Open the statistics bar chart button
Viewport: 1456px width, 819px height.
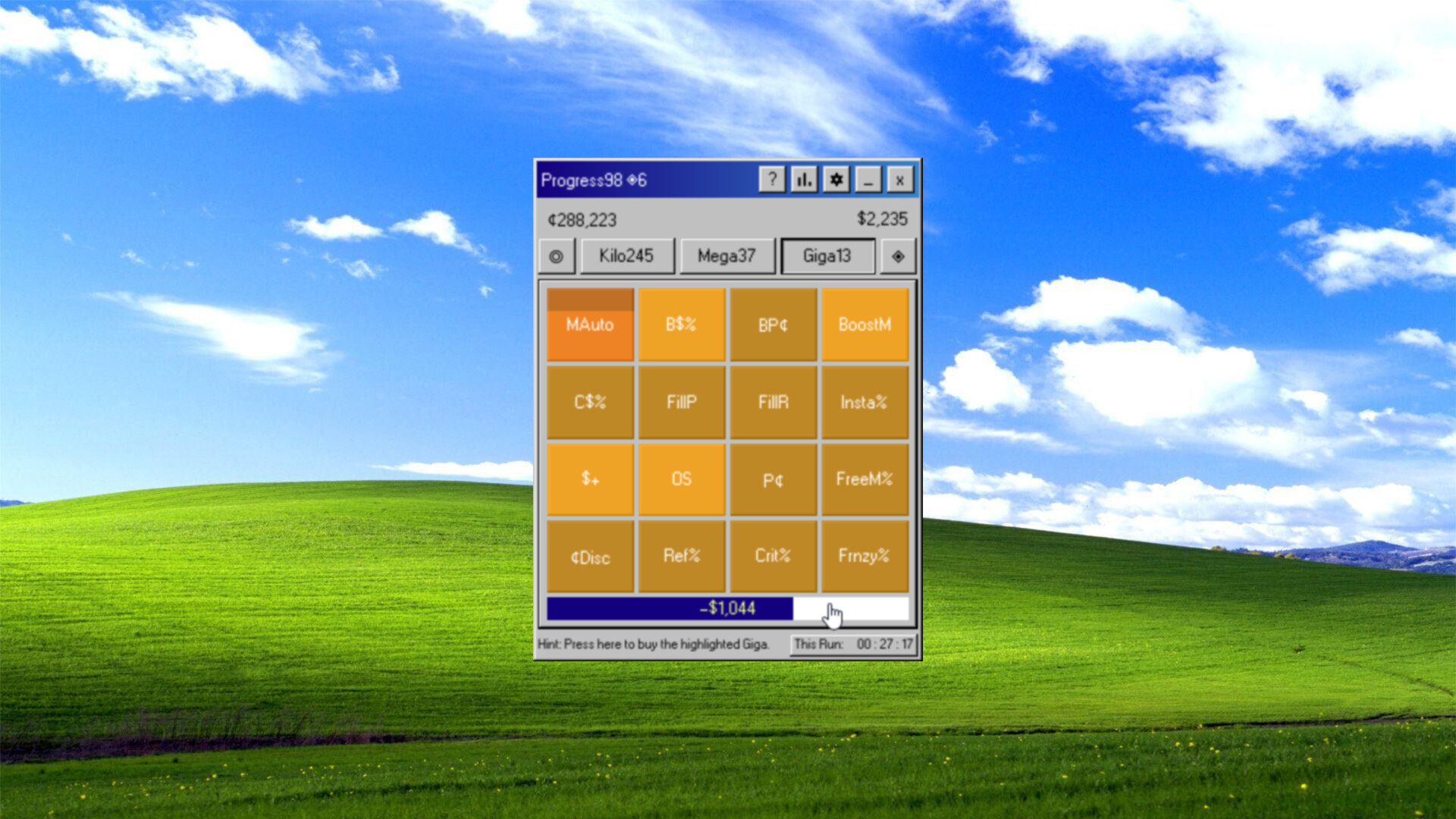click(x=804, y=180)
